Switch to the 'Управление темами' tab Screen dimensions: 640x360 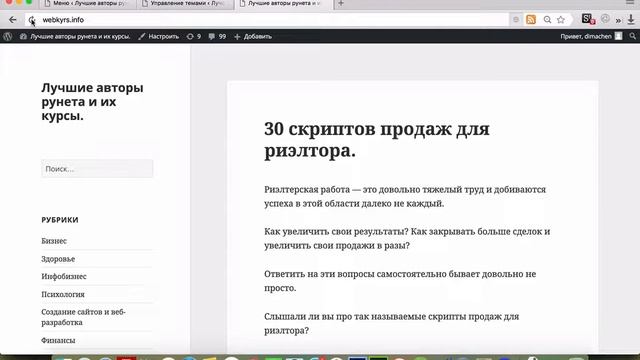(x=186, y=4)
